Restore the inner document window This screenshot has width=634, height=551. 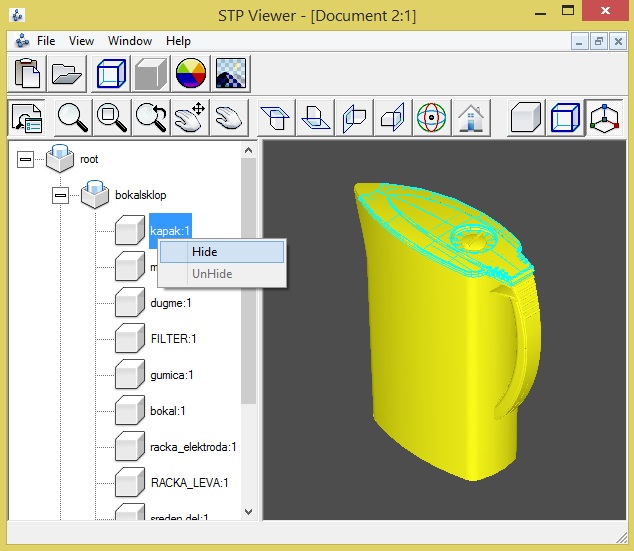599,42
